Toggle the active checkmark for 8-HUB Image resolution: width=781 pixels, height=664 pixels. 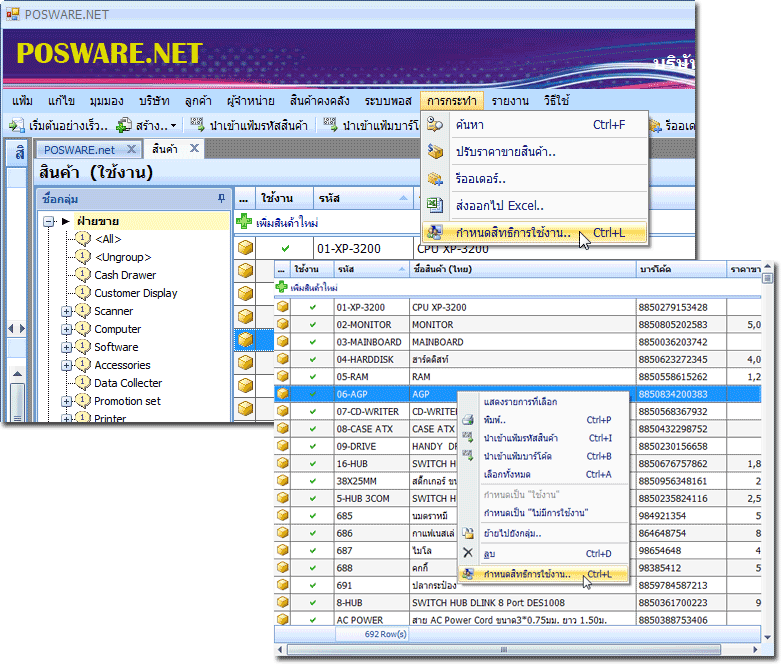(312, 603)
